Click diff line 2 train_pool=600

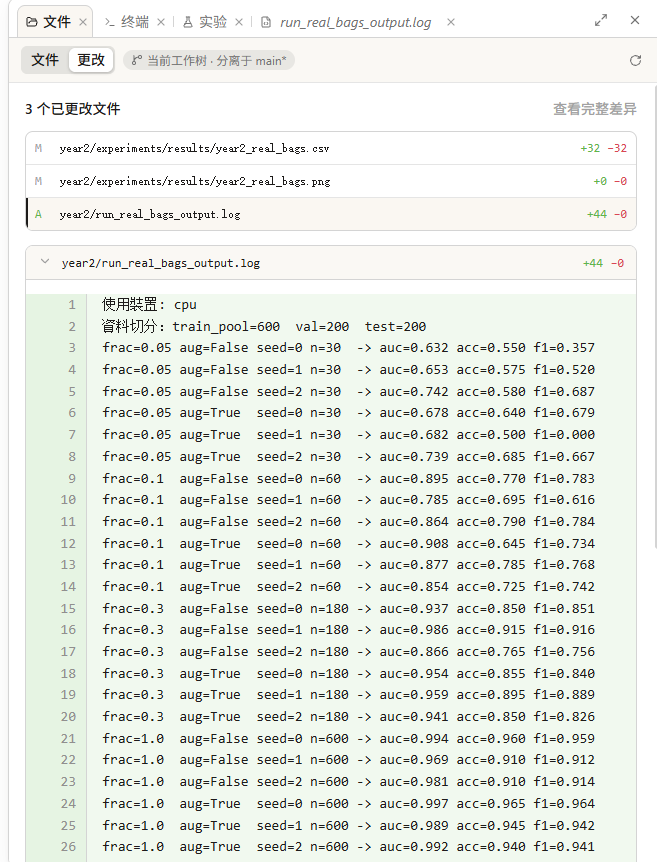(x=331, y=327)
